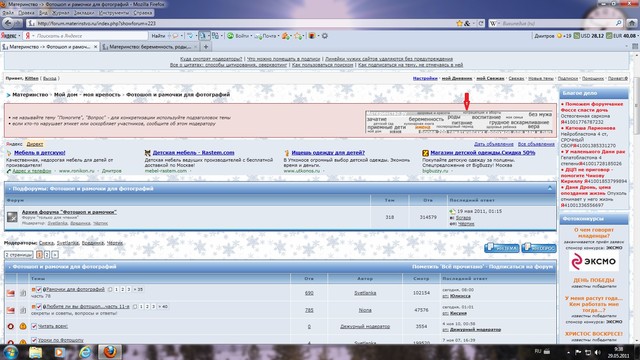Open Windows Explorer from taskbar
Screen dimensions: 640x360
click(x=36, y=352)
